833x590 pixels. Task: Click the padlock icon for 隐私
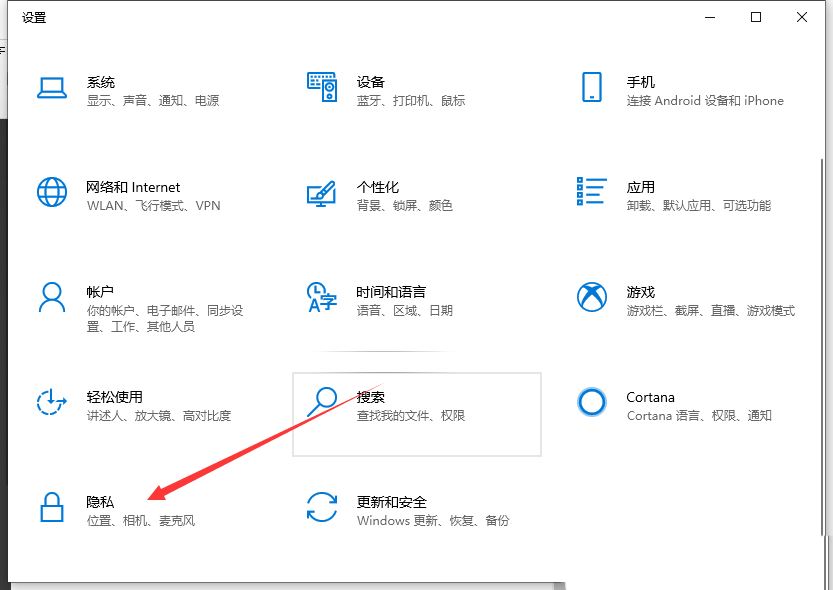[x=51, y=507]
